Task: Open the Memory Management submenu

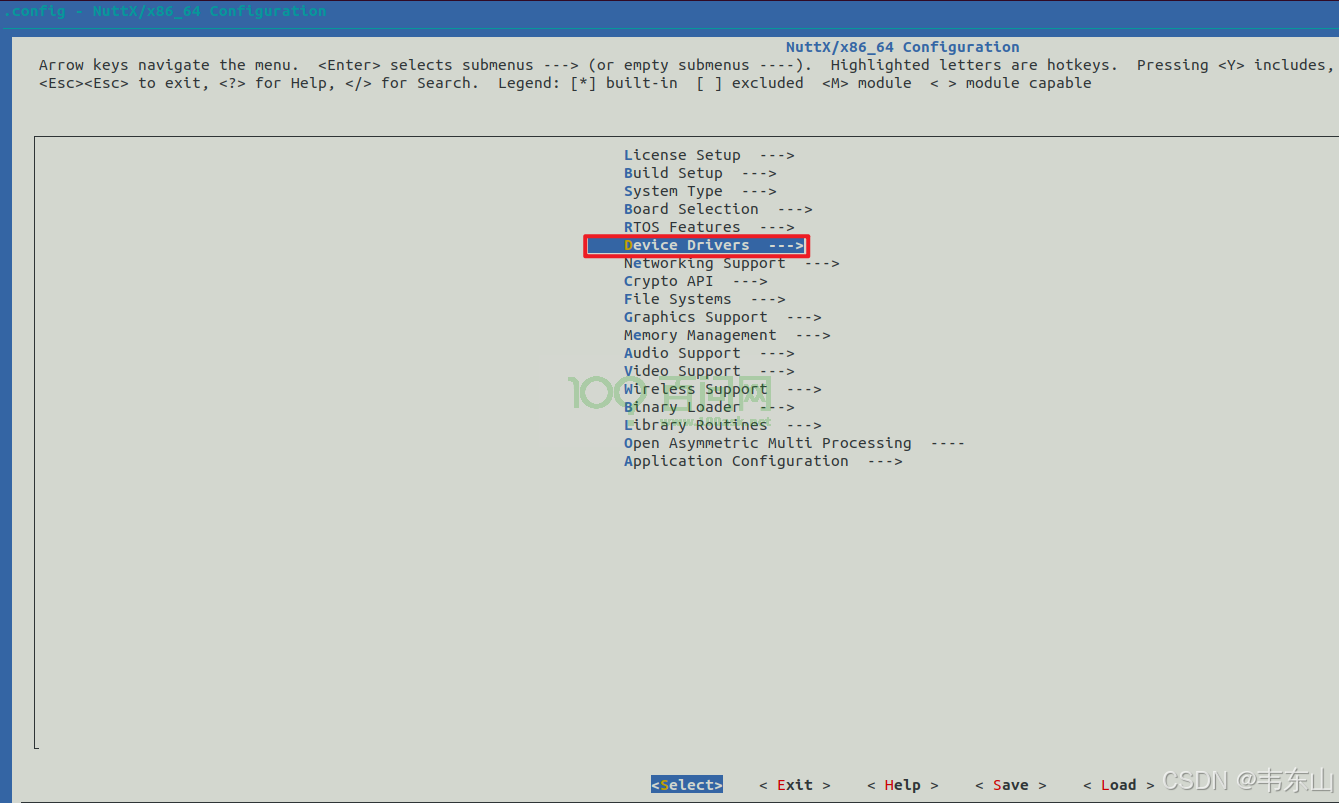Action: coord(727,335)
